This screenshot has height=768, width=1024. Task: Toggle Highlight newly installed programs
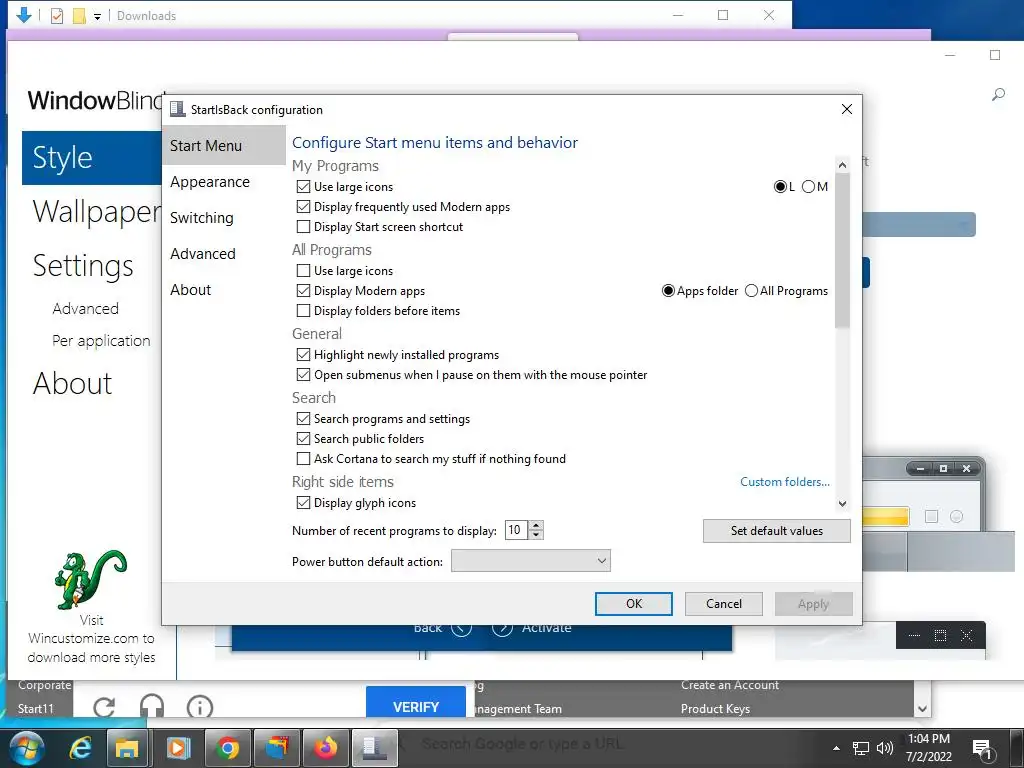click(303, 355)
